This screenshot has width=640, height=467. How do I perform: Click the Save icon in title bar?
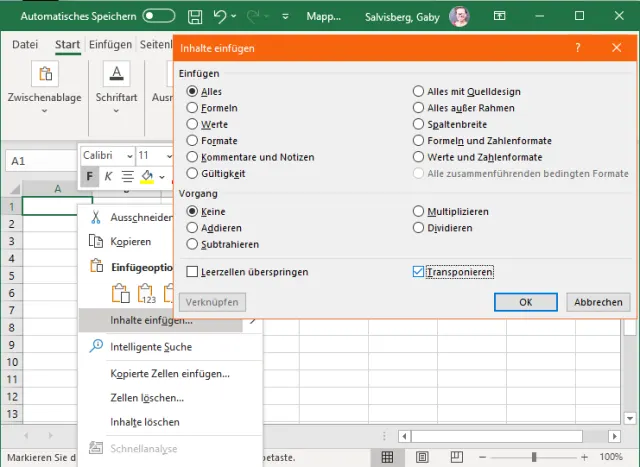[x=194, y=16]
